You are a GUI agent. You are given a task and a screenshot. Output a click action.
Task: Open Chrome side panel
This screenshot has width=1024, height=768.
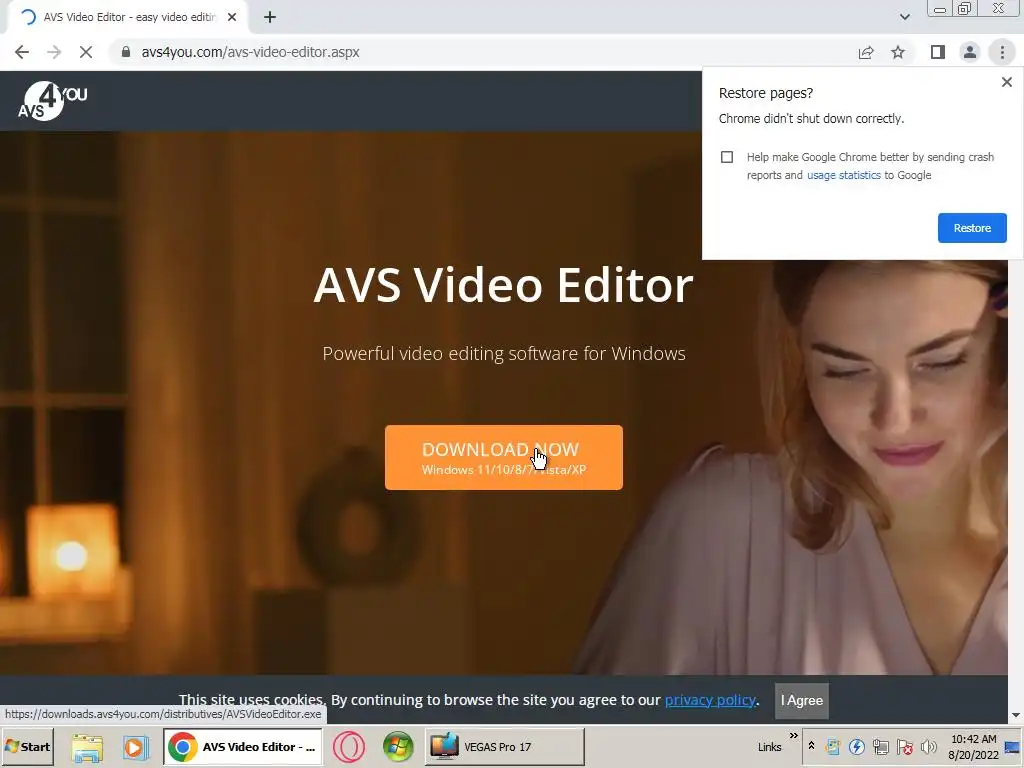938,52
